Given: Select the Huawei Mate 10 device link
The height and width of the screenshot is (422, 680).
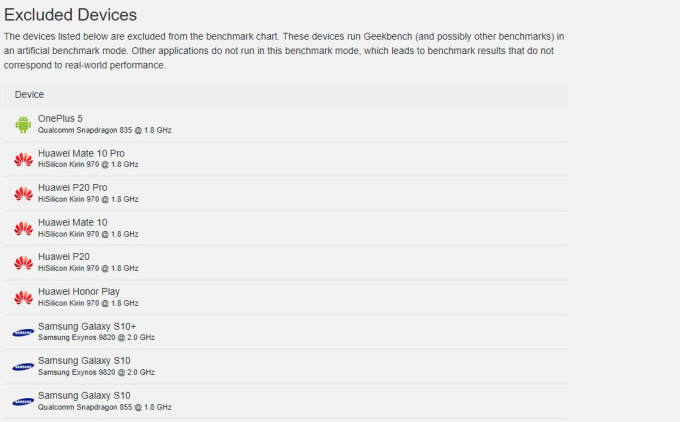Looking at the screenshot, I should point(72,222).
